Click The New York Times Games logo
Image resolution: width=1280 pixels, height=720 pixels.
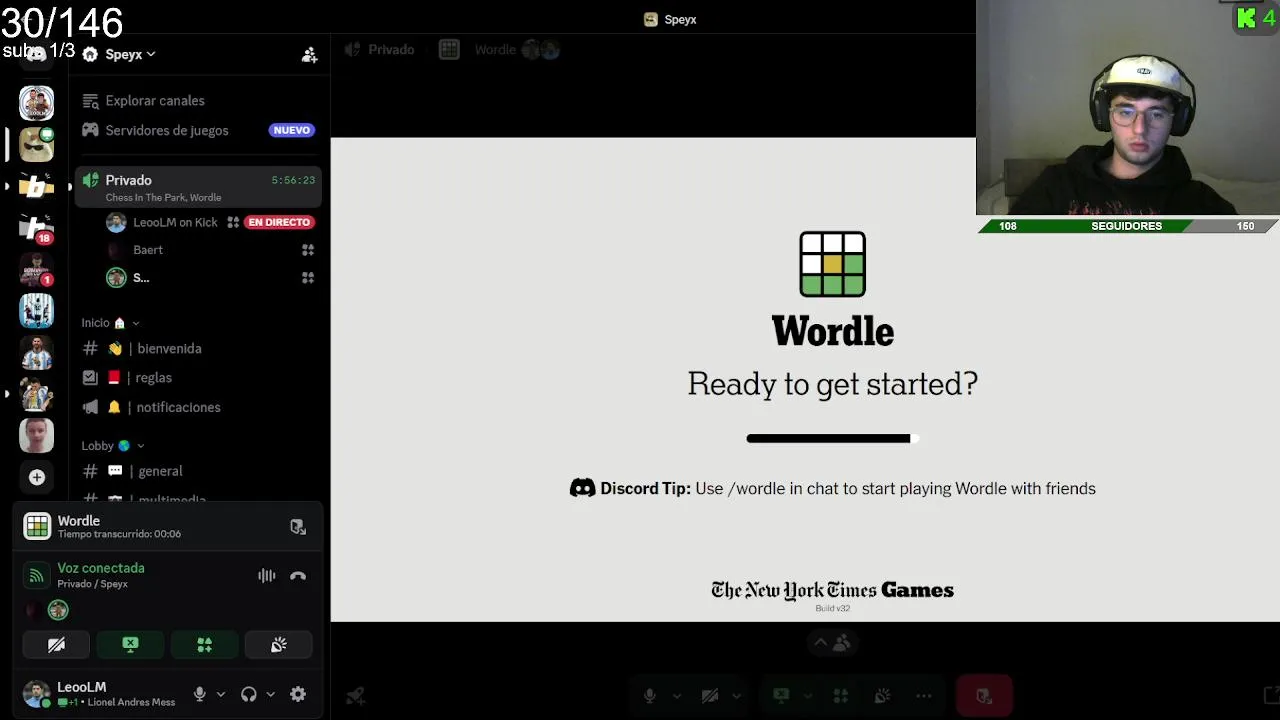(x=832, y=590)
